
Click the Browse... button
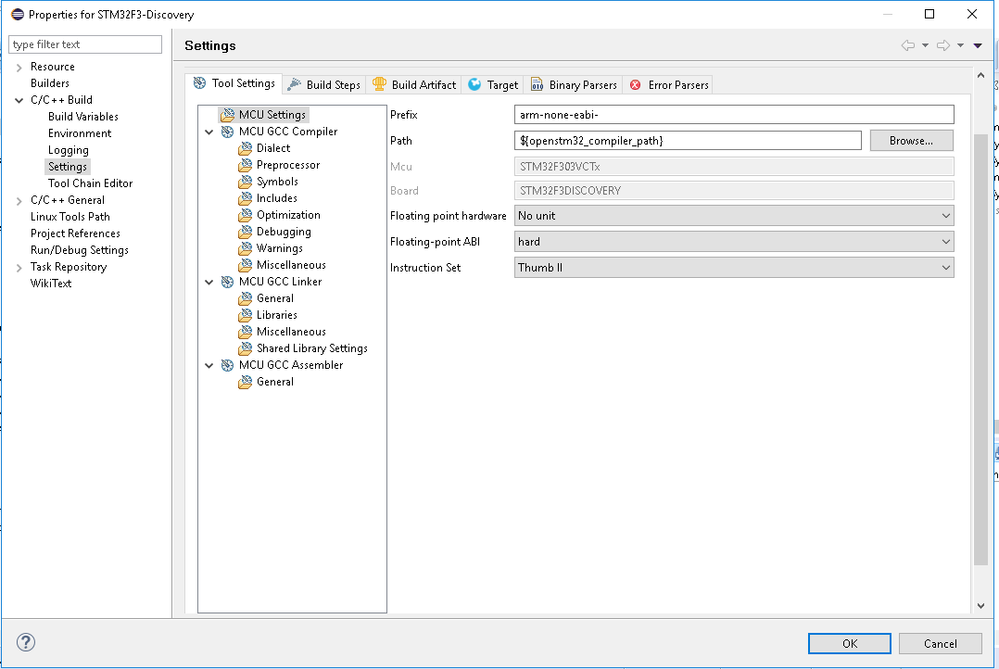pos(911,141)
